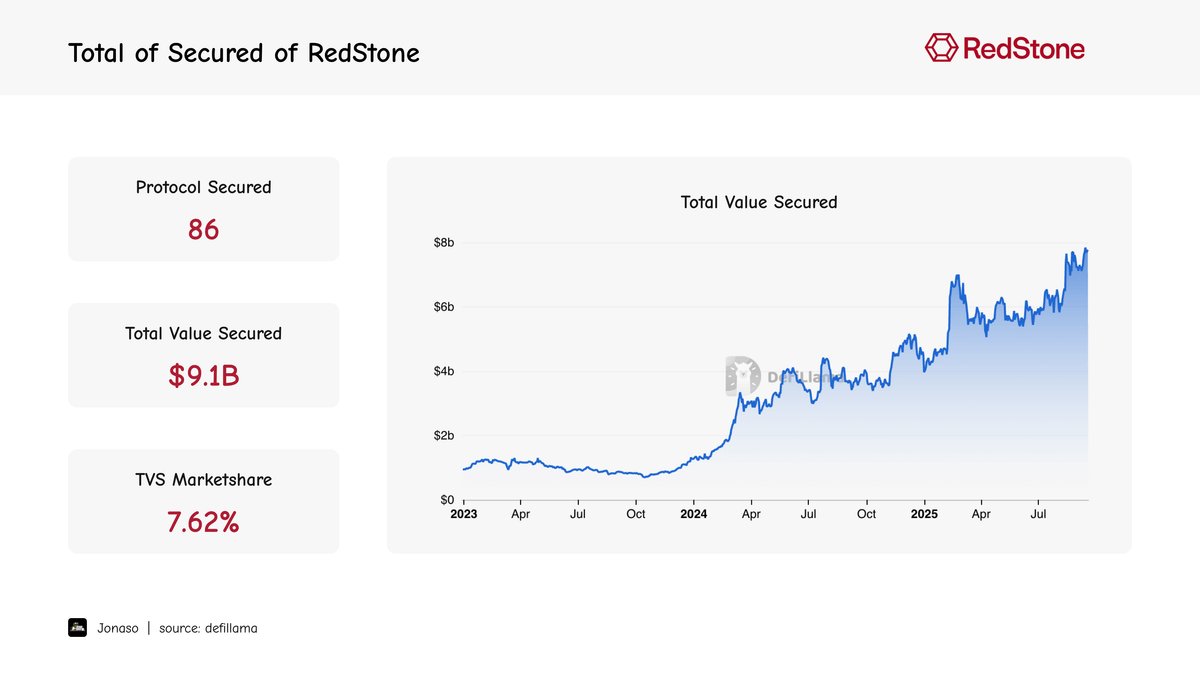This screenshot has height=675, width=1200.
Task: Click the Jonaso author name
Action: coord(118,628)
